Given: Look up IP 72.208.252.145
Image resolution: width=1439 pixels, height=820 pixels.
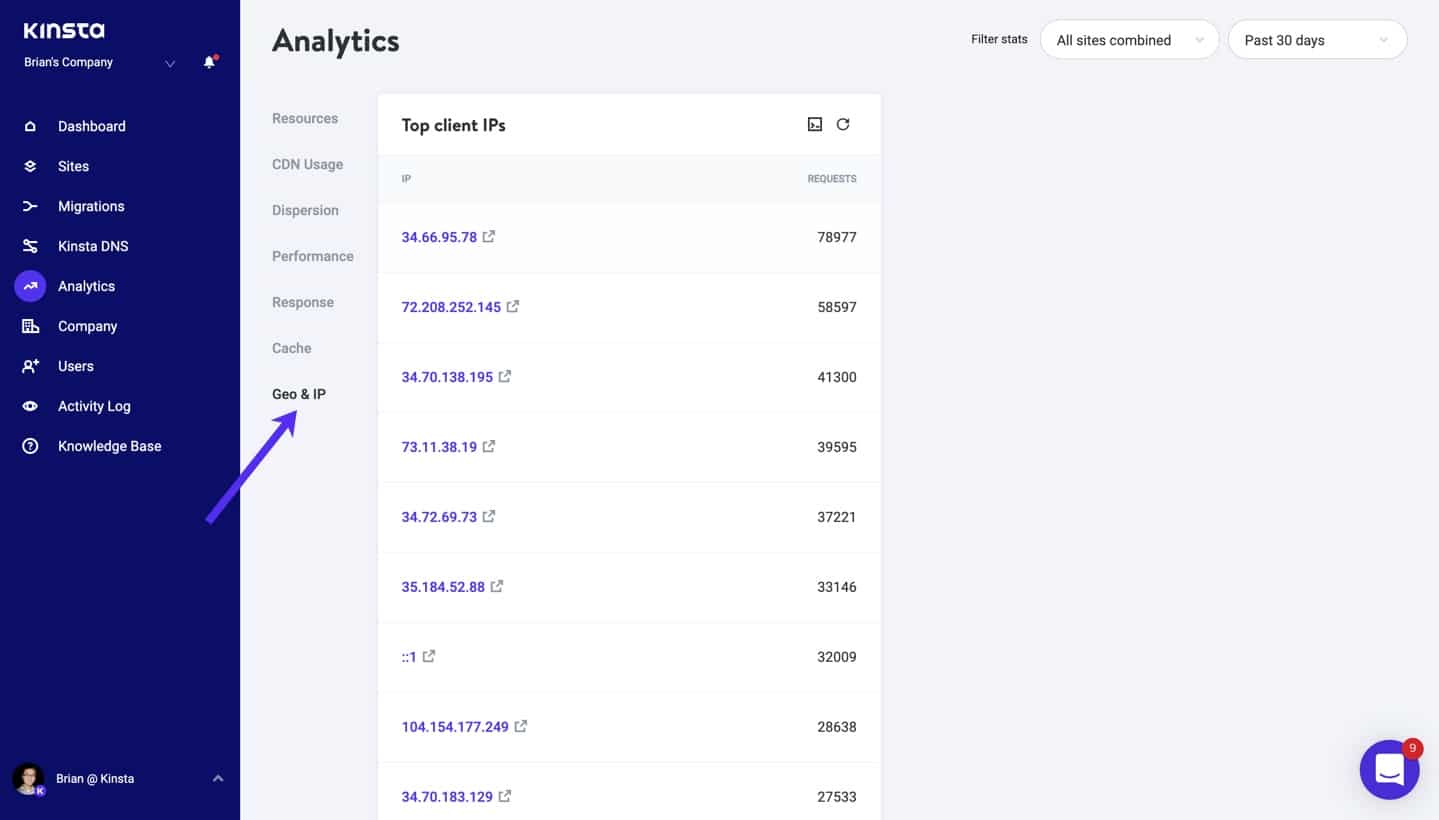Looking at the screenshot, I should click(x=452, y=307).
